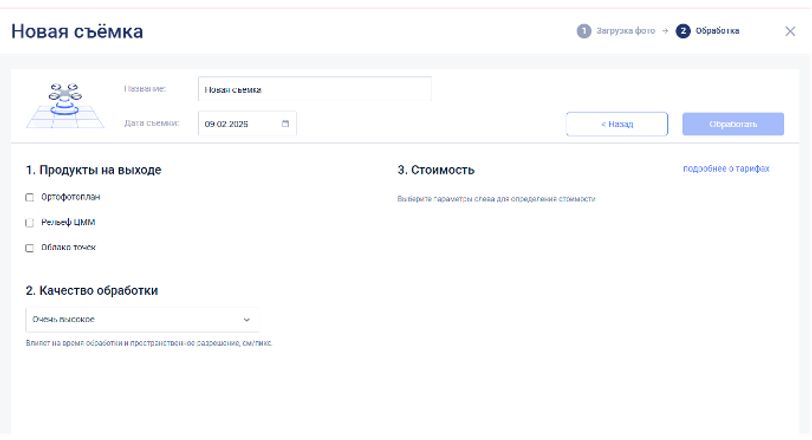The height and width of the screenshot is (440, 812).
Task: Click the step 2 number circle
Action: (684, 32)
